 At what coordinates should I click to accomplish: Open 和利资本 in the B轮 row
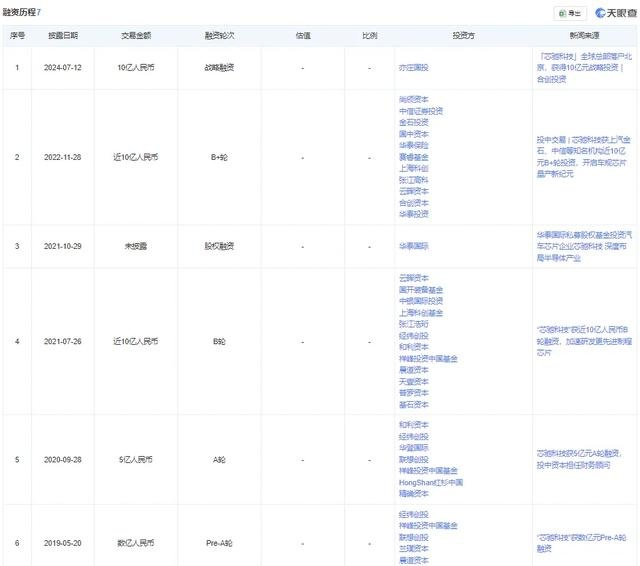point(413,347)
